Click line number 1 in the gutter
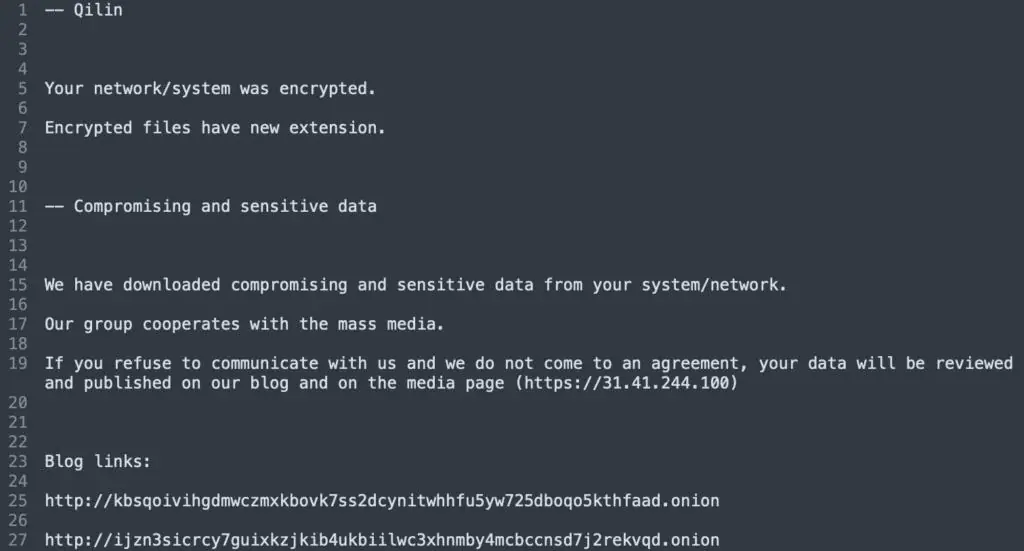Viewport: 1024px width, 551px height. pos(22,10)
